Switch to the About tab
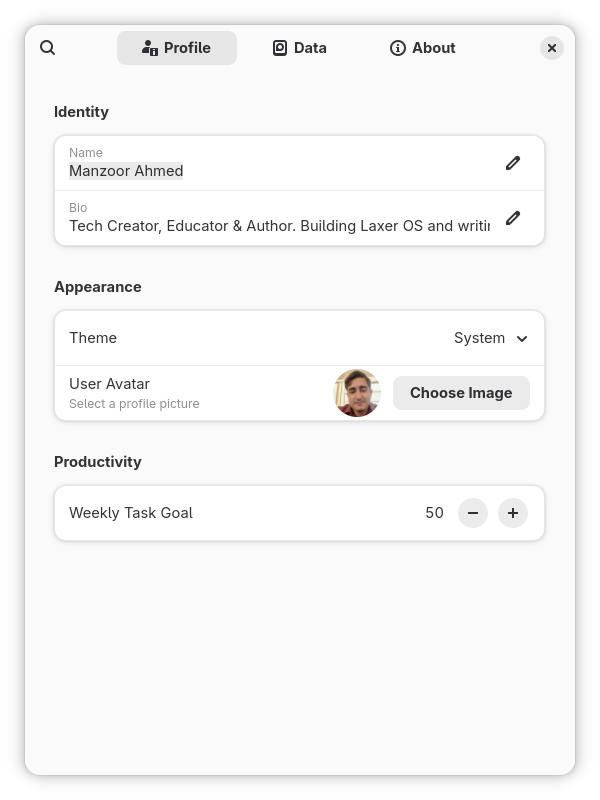Screen dimensions: 600x800 tap(422, 47)
